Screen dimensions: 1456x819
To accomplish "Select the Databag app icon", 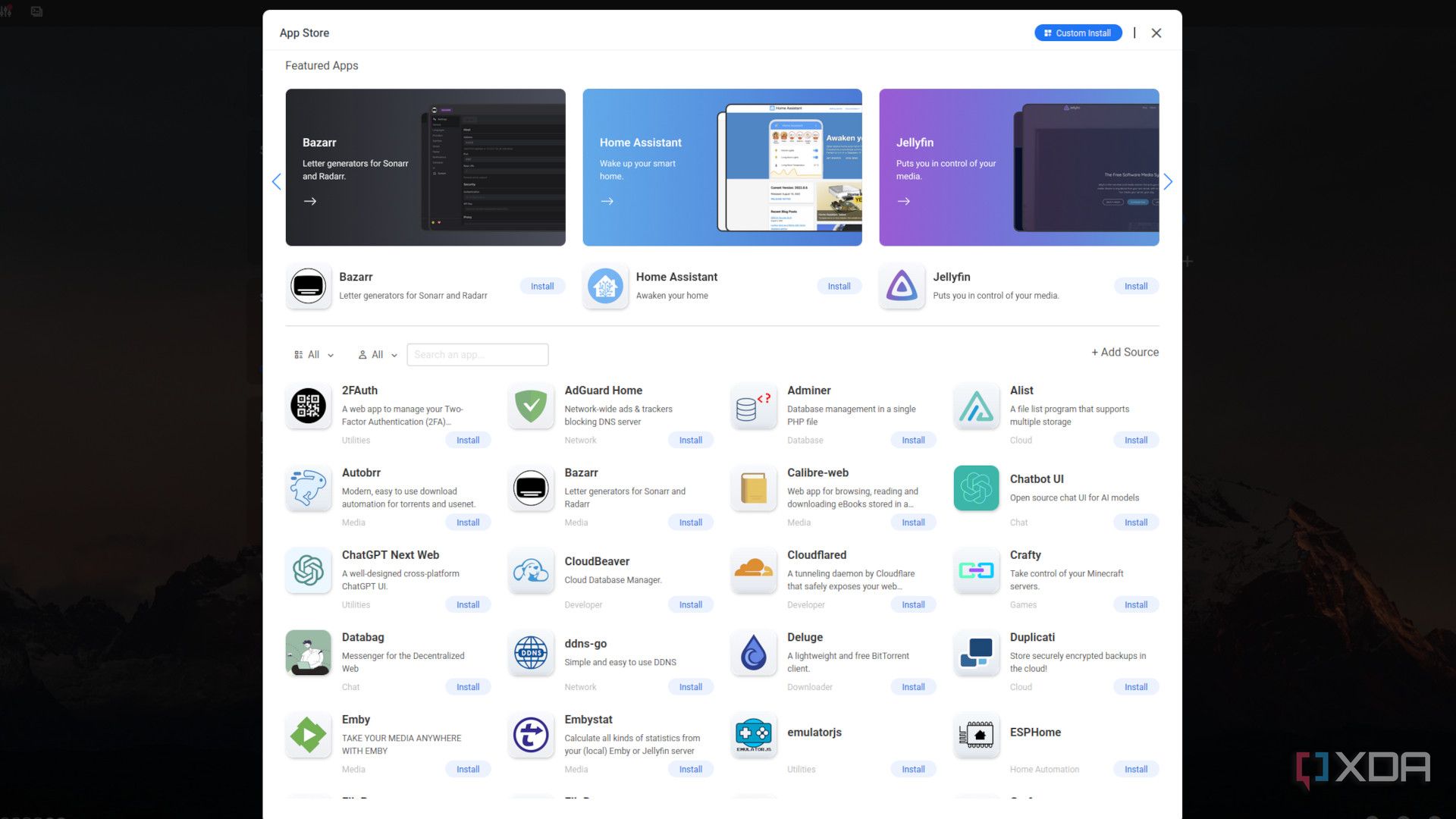I will tap(308, 653).
